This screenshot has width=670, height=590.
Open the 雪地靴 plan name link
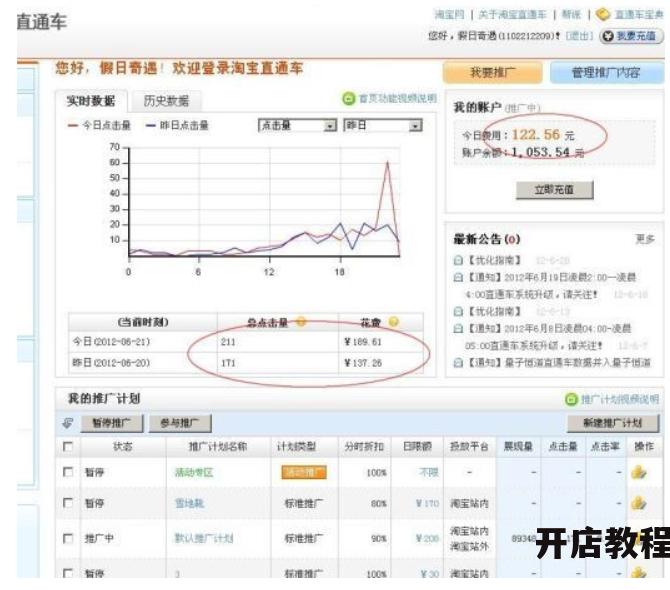pos(189,504)
